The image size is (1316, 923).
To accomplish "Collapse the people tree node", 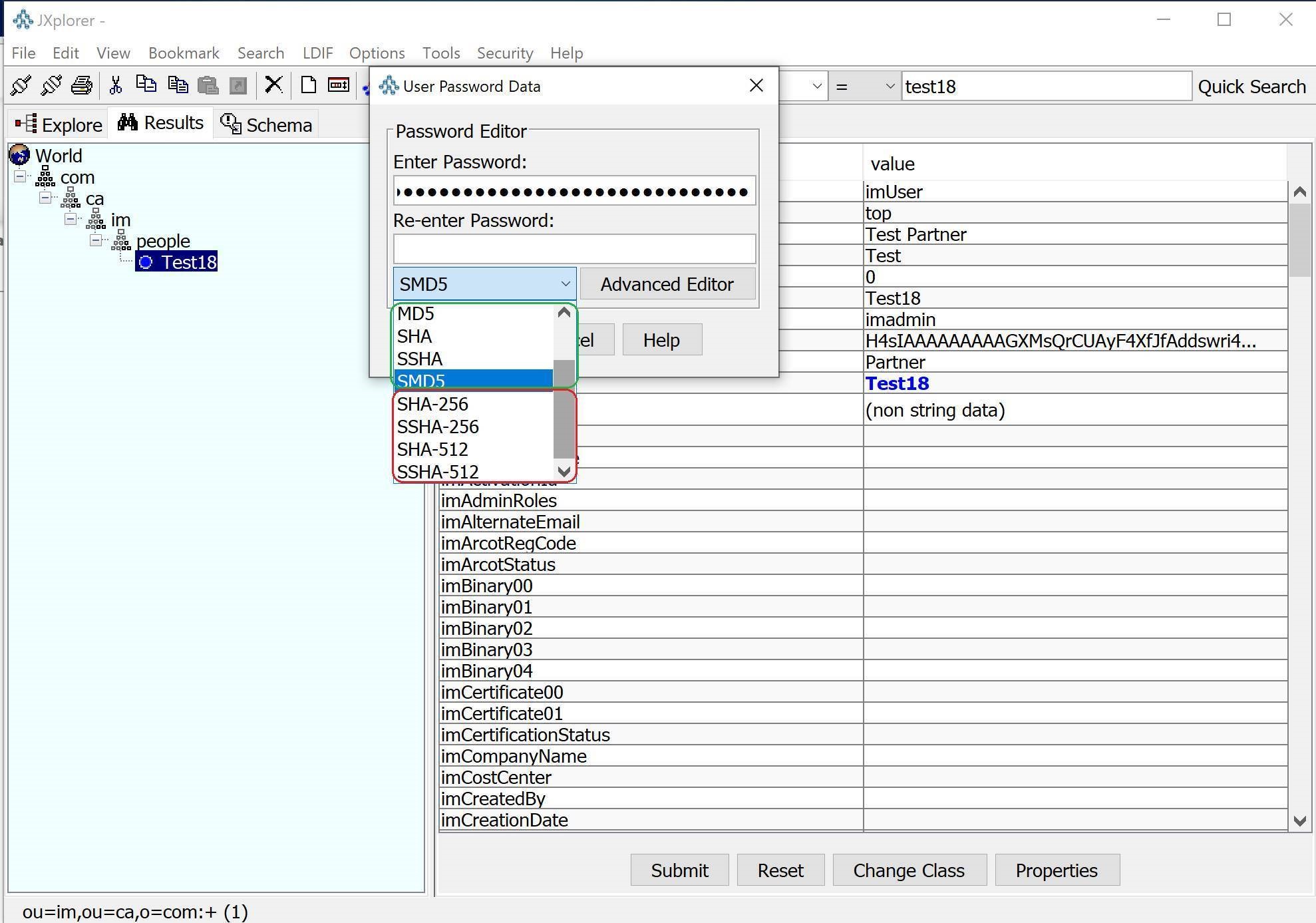I will [96, 241].
